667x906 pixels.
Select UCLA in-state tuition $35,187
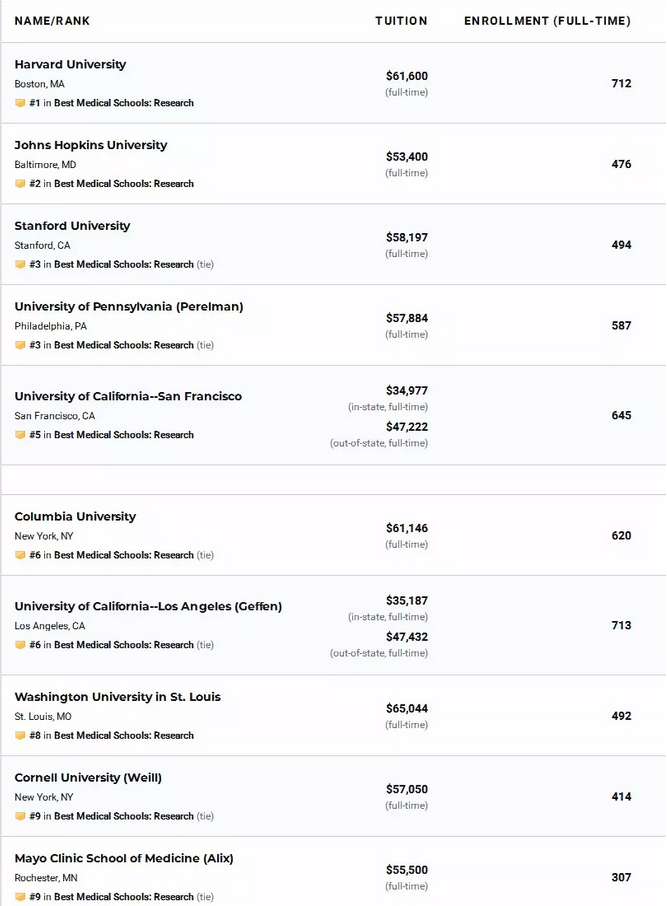pos(407,601)
